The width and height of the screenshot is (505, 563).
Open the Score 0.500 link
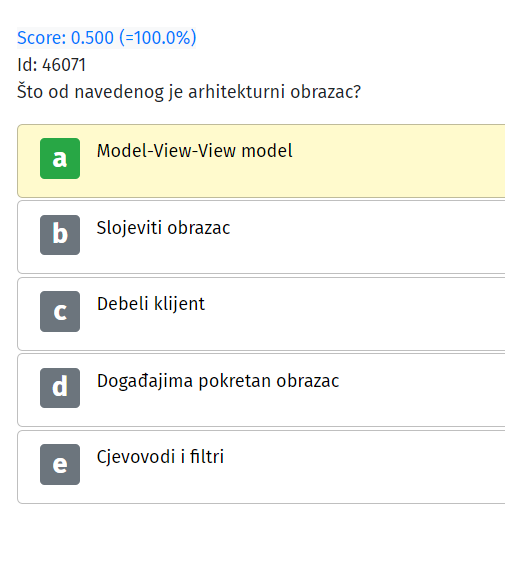(107, 38)
